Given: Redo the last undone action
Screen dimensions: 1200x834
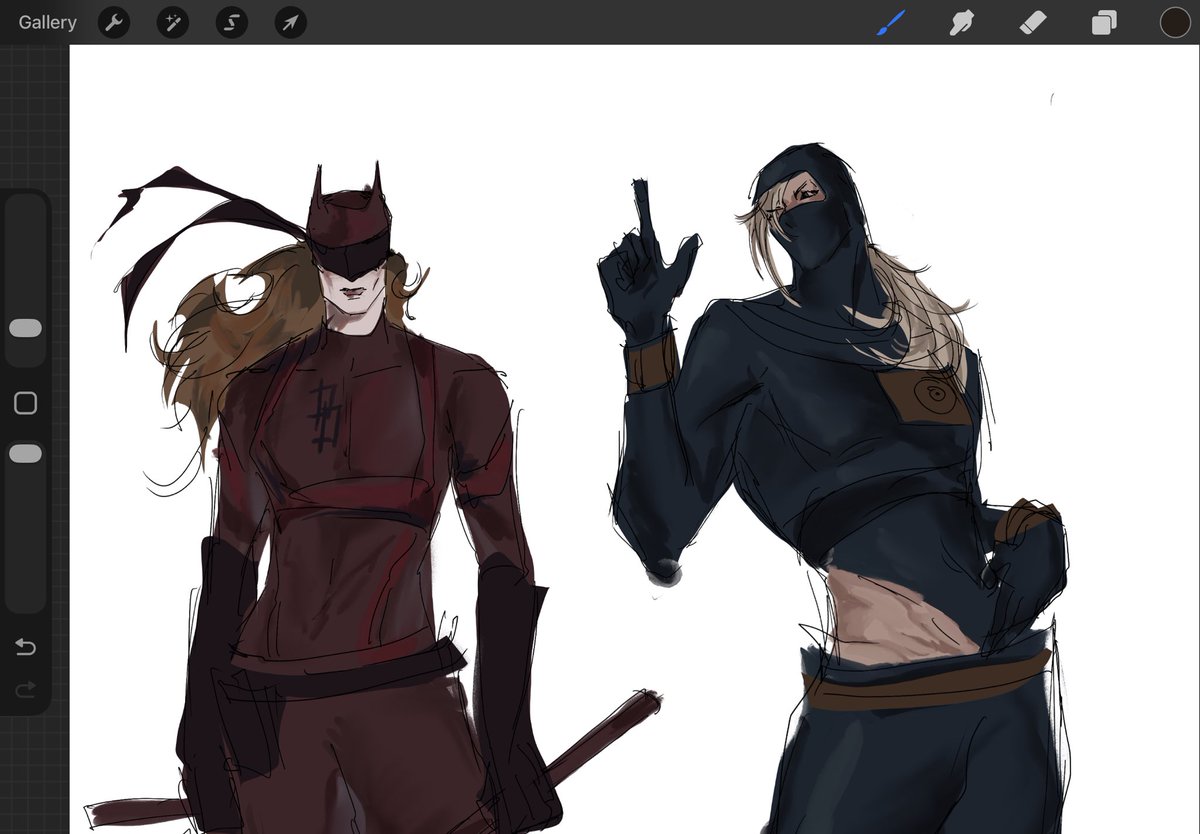Looking at the screenshot, I should point(25,688).
